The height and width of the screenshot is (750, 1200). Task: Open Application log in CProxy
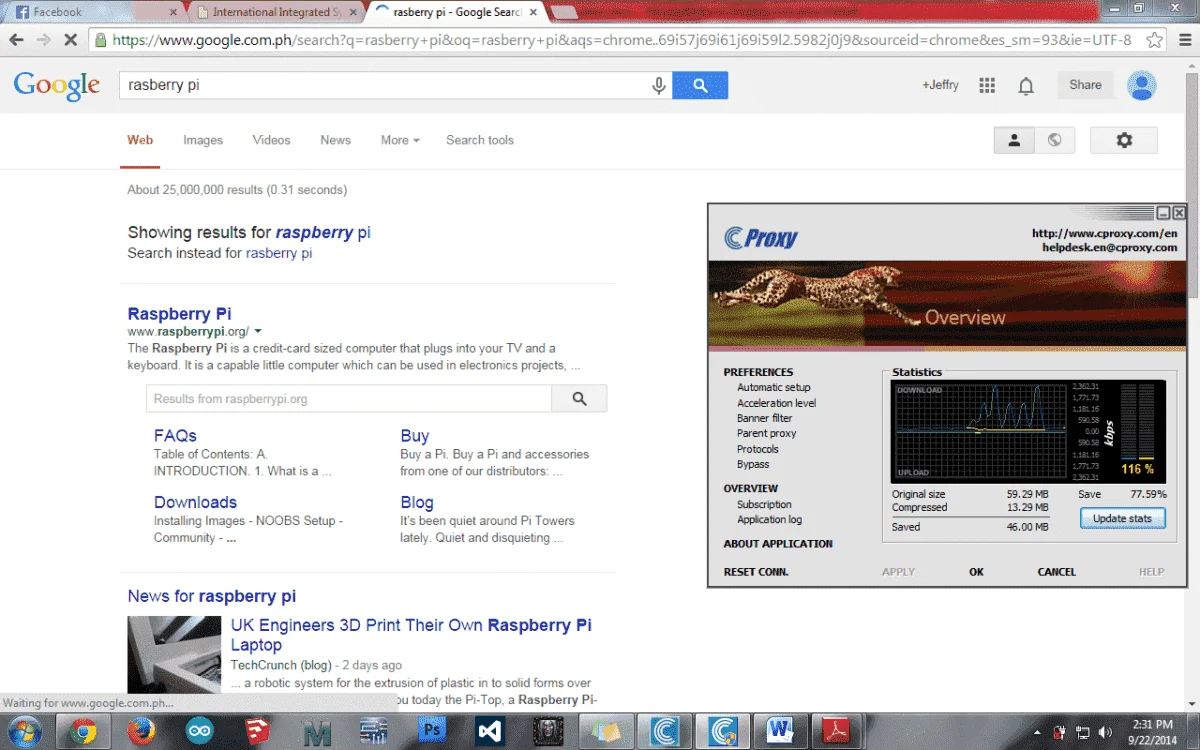(770, 520)
